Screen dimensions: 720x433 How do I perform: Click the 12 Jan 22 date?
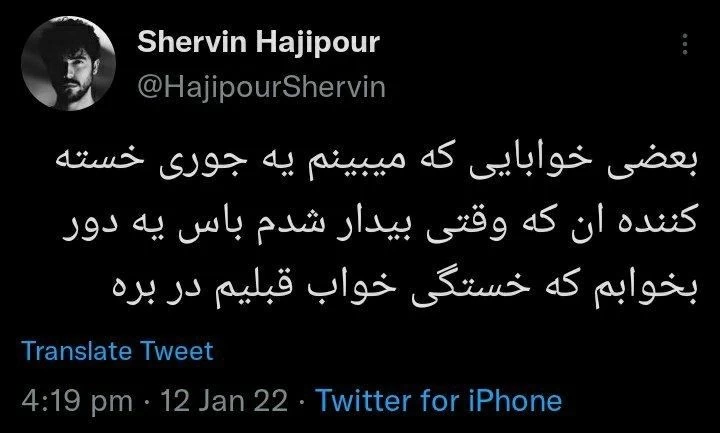(224, 400)
